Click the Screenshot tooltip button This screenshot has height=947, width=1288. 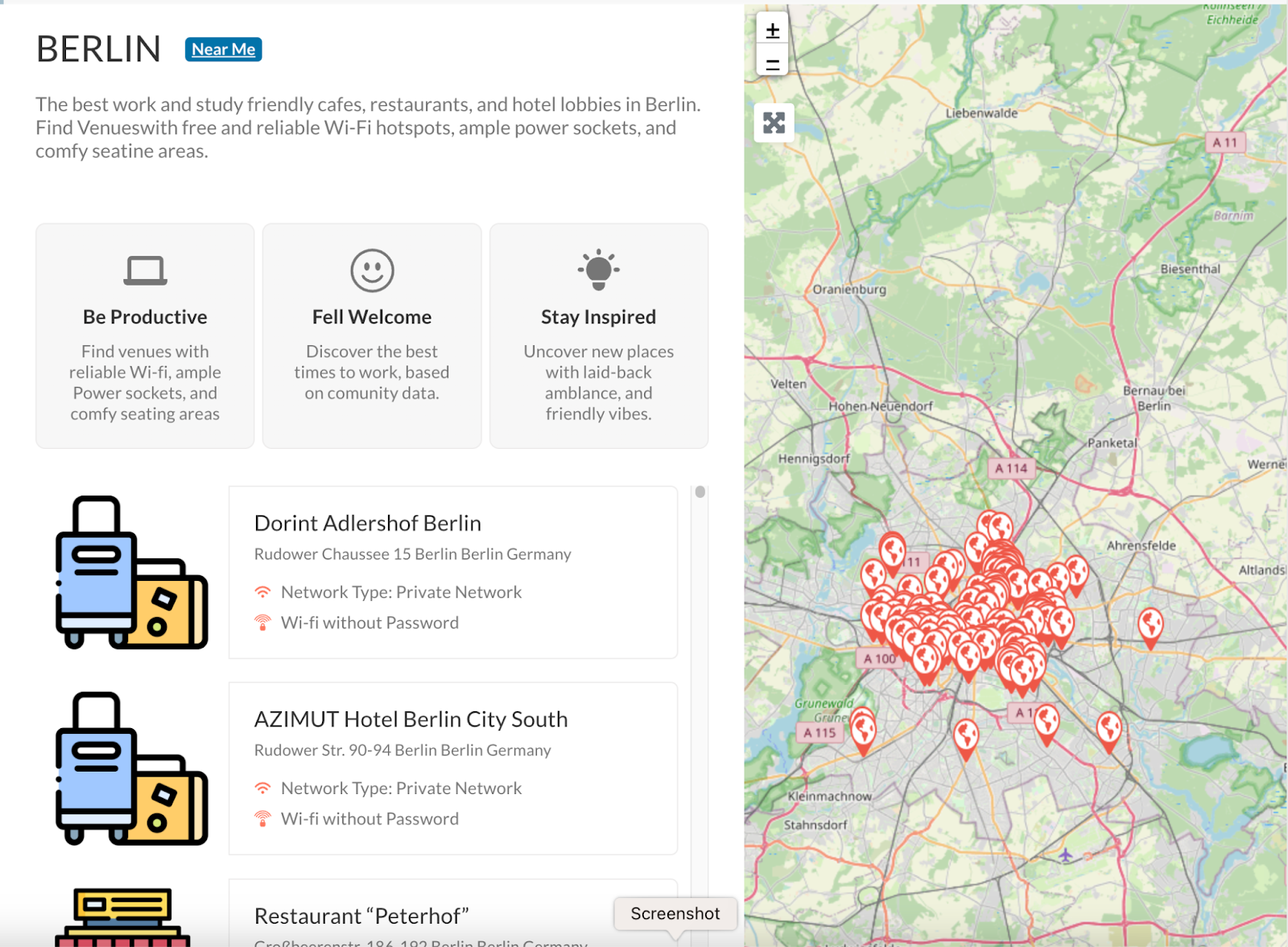[675, 914]
